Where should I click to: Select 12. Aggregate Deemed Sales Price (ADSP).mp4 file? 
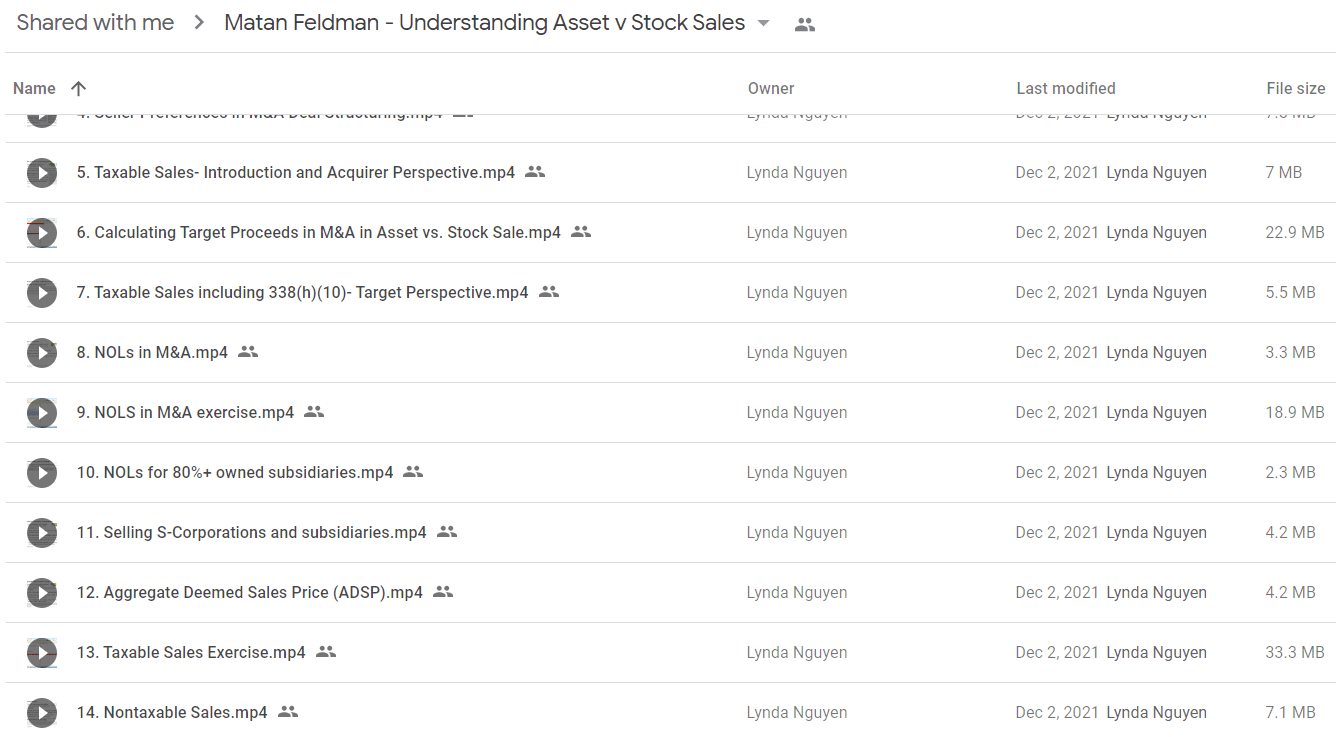(668, 592)
